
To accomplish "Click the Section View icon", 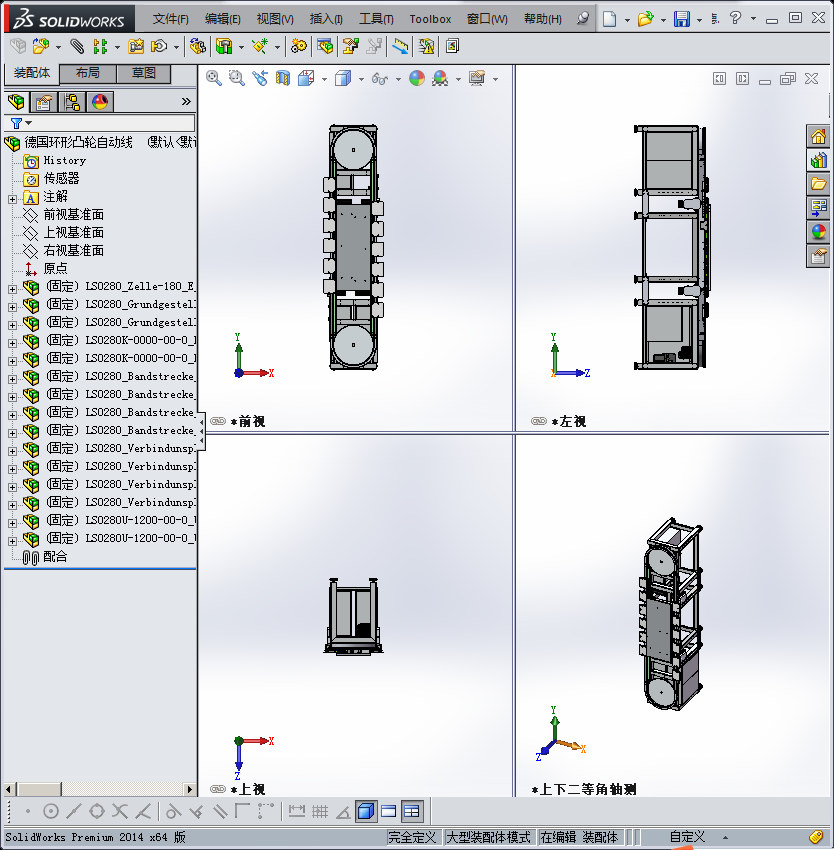I will tap(283, 79).
